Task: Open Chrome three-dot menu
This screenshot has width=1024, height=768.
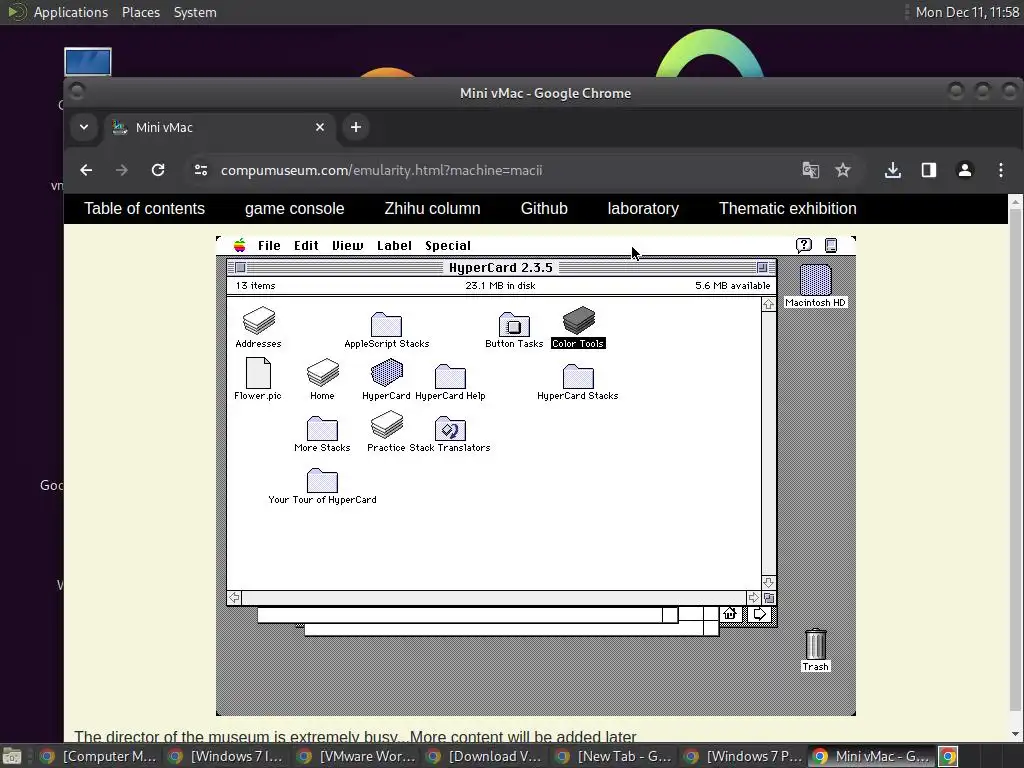Action: pyautogui.click(x=1000, y=170)
